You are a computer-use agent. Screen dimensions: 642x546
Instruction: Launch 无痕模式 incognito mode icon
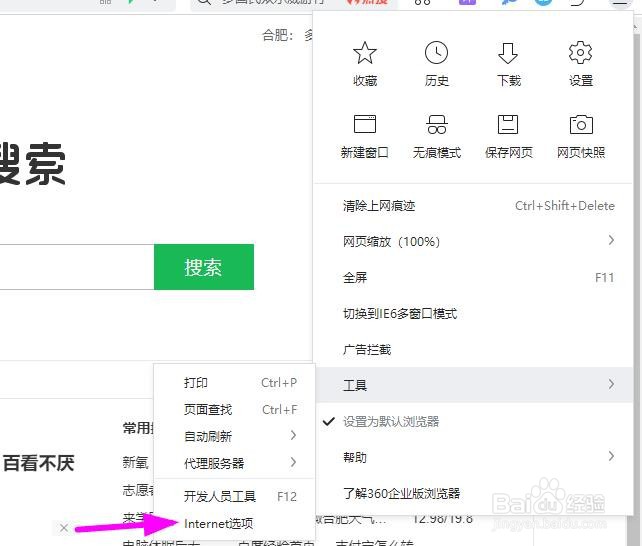(x=436, y=124)
